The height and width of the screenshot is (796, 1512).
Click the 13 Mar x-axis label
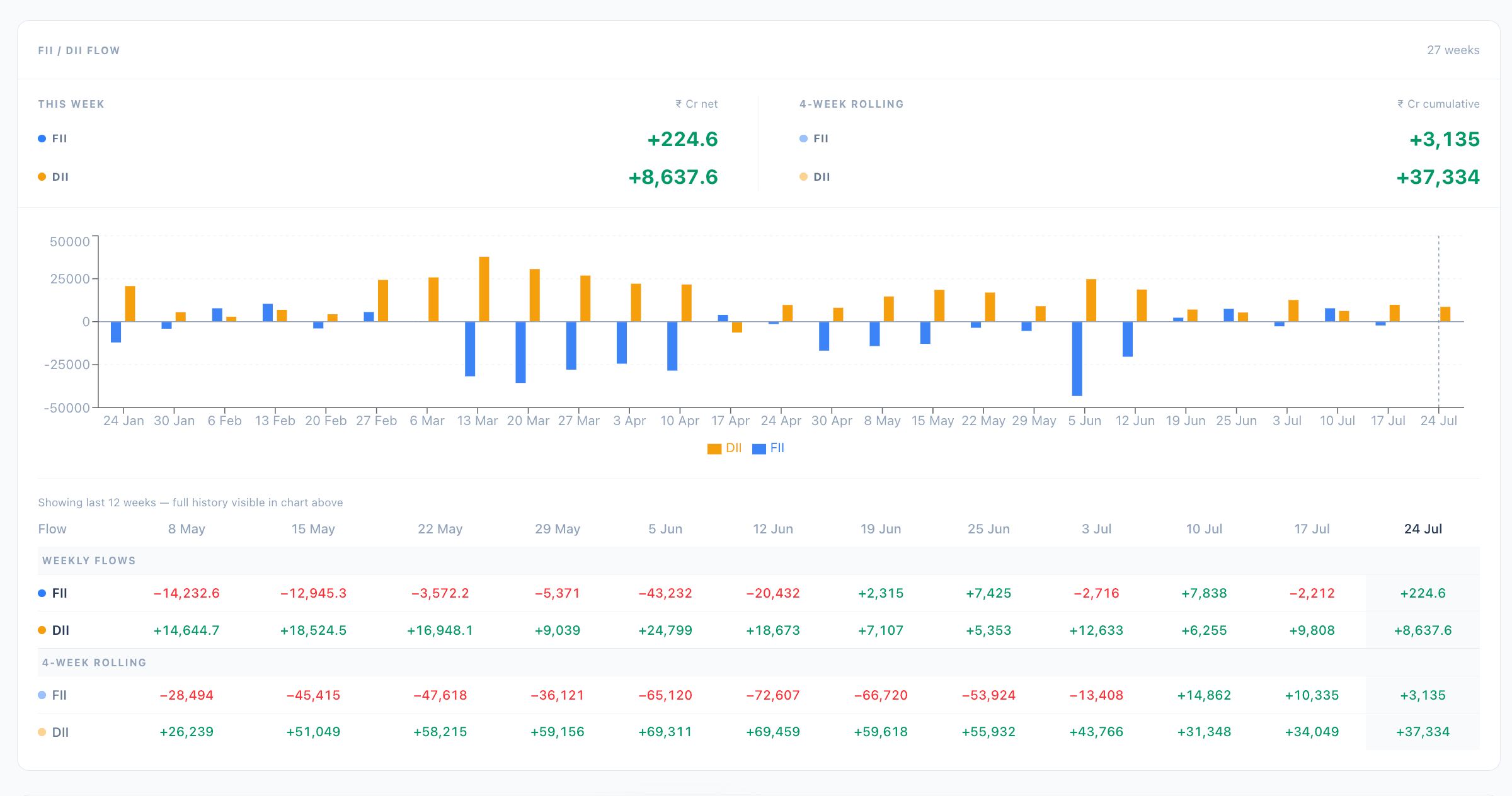[478, 421]
